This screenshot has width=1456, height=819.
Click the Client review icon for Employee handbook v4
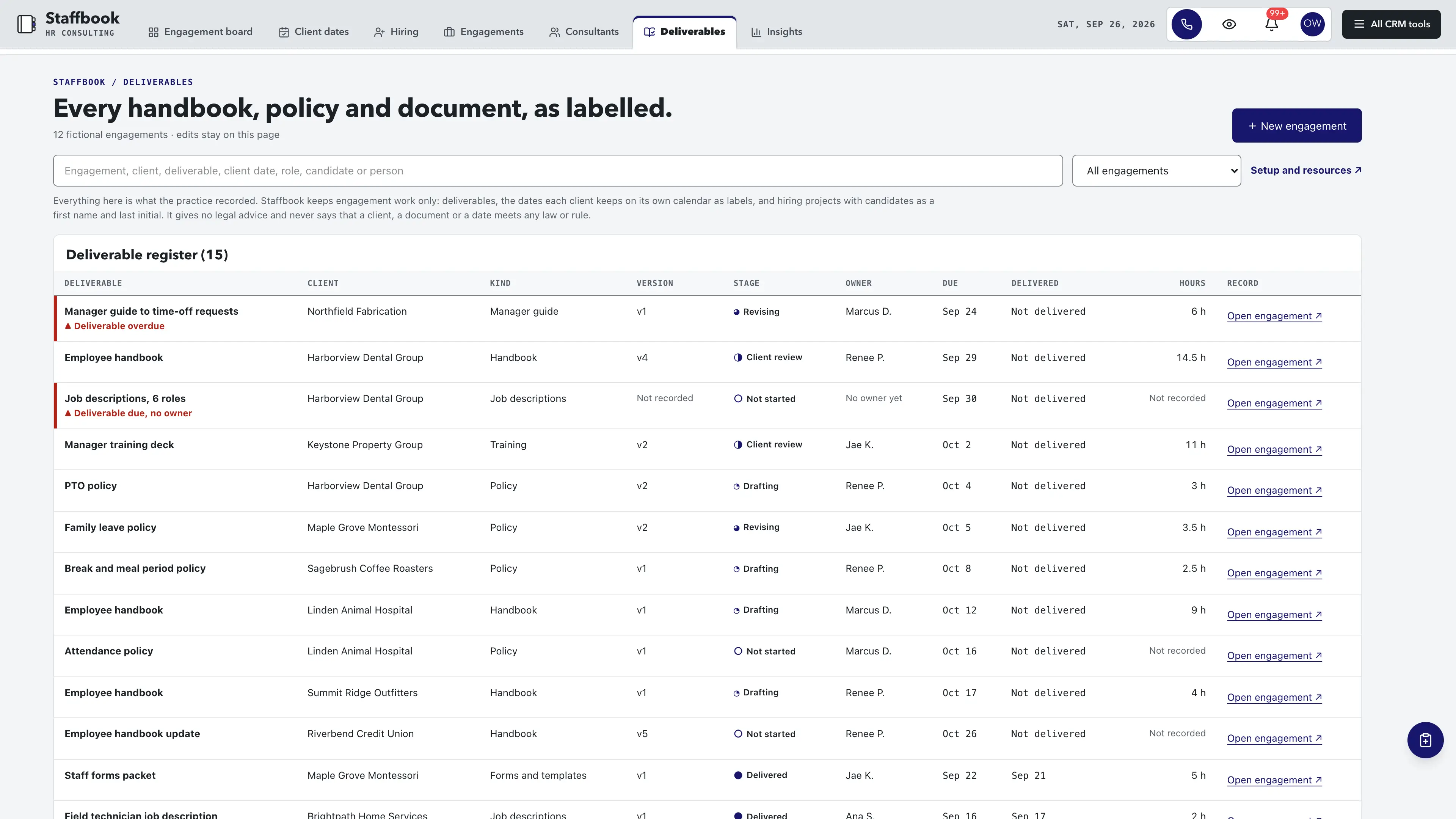pyautogui.click(x=737, y=357)
